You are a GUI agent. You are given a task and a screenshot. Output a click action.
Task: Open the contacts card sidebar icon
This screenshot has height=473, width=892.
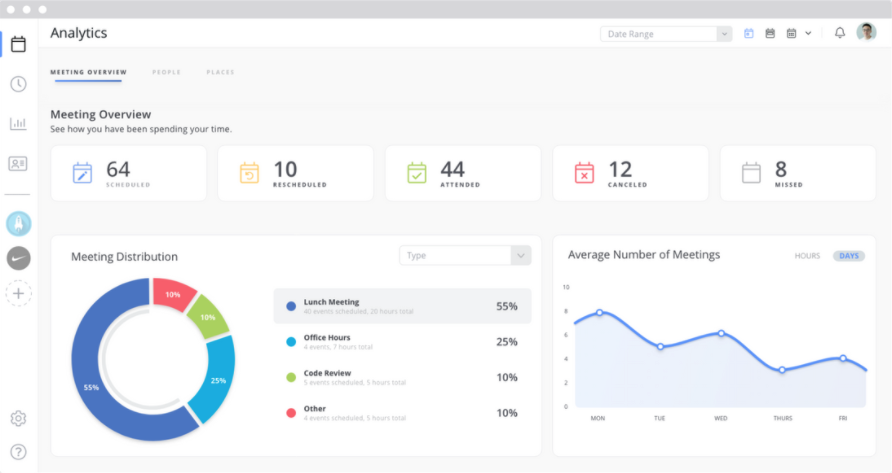[x=18, y=164]
